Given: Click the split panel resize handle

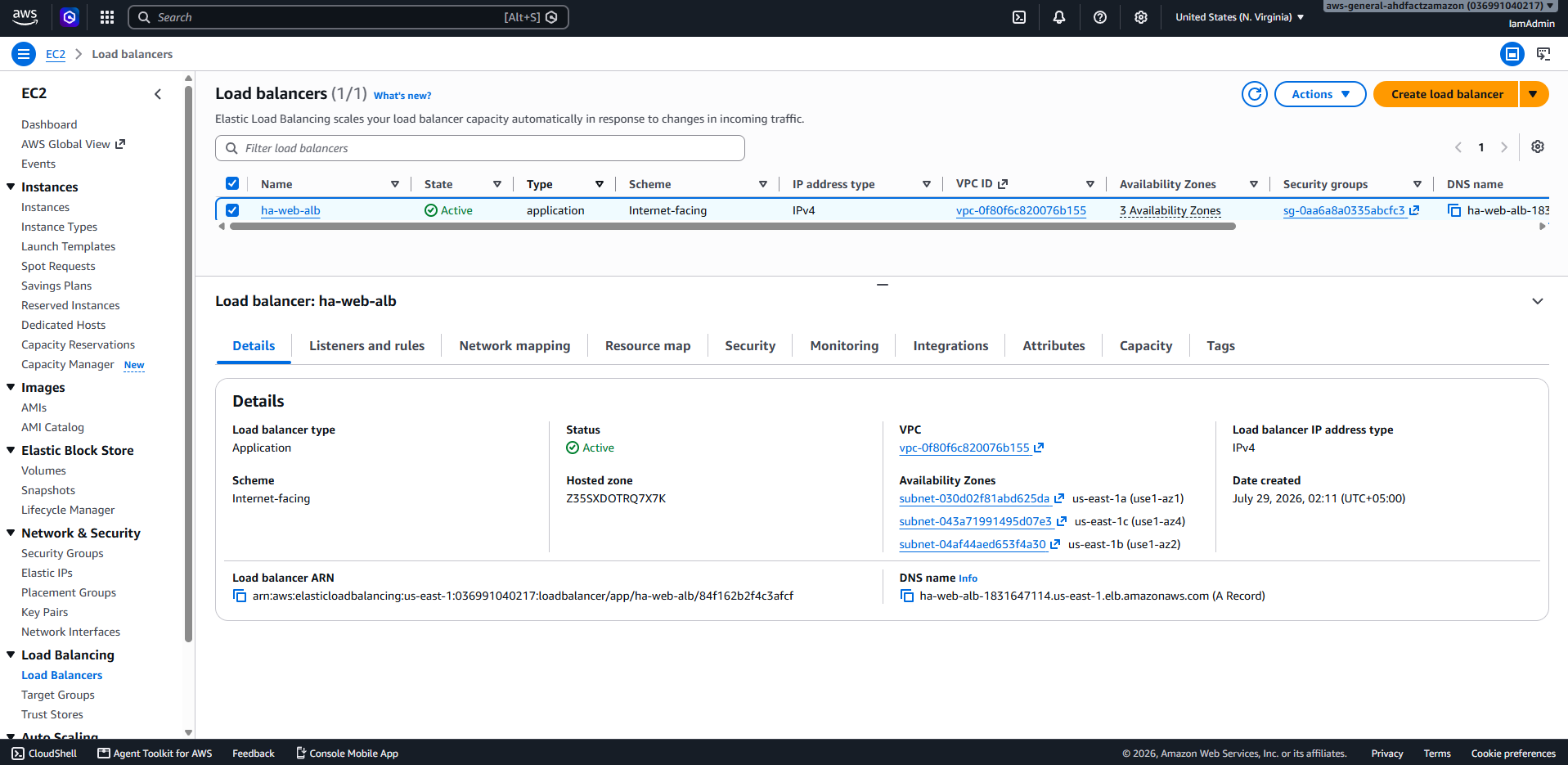Looking at the screenshot, I should 883,284.
